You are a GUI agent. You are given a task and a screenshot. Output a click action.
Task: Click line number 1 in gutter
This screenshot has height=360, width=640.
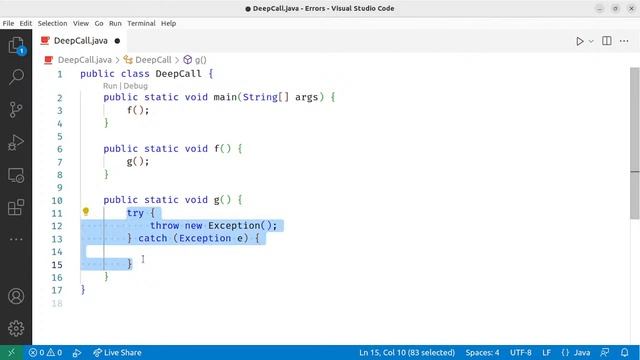coord(60,74)
